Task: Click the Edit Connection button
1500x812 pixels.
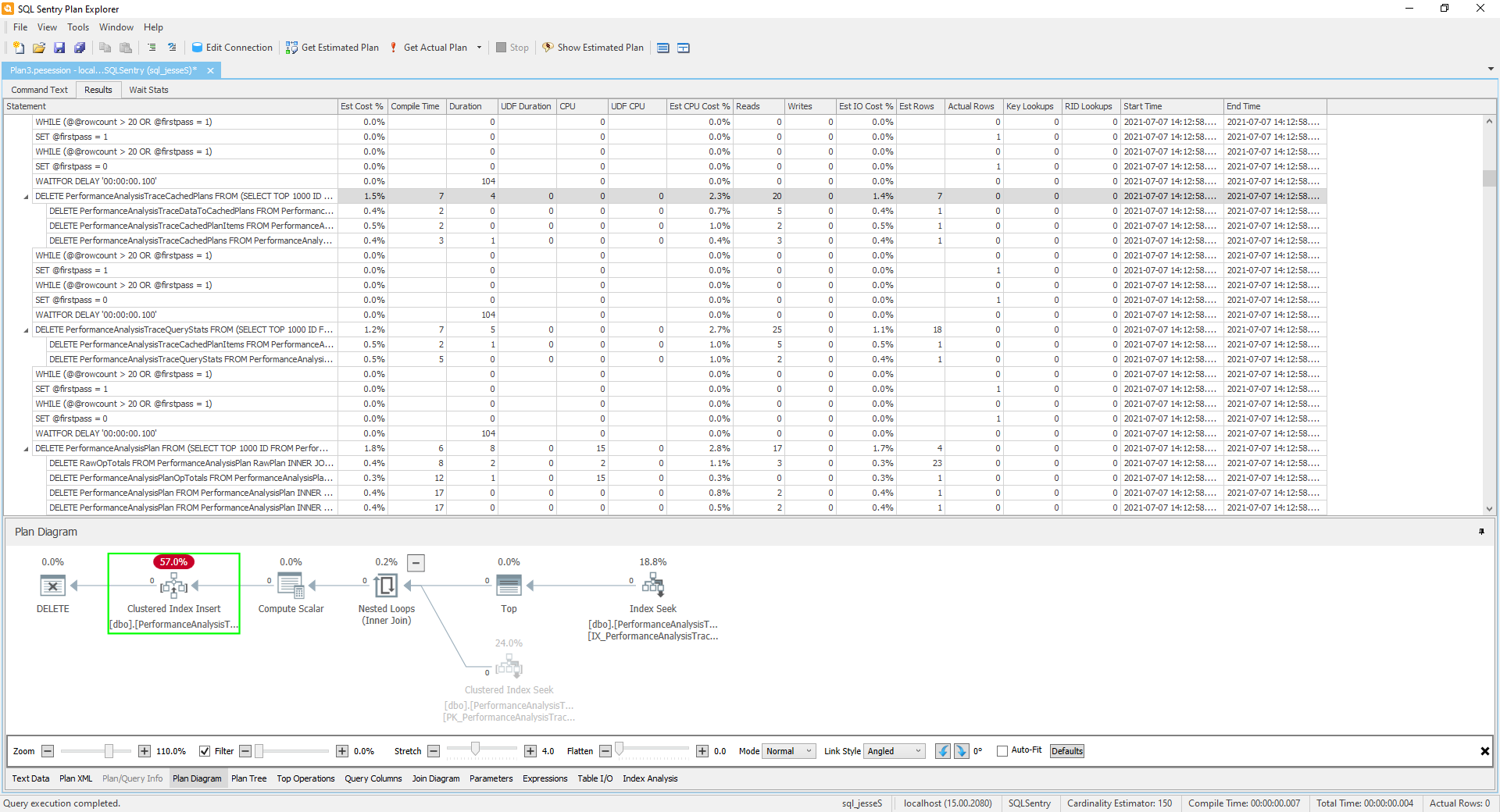Action: 232,48
